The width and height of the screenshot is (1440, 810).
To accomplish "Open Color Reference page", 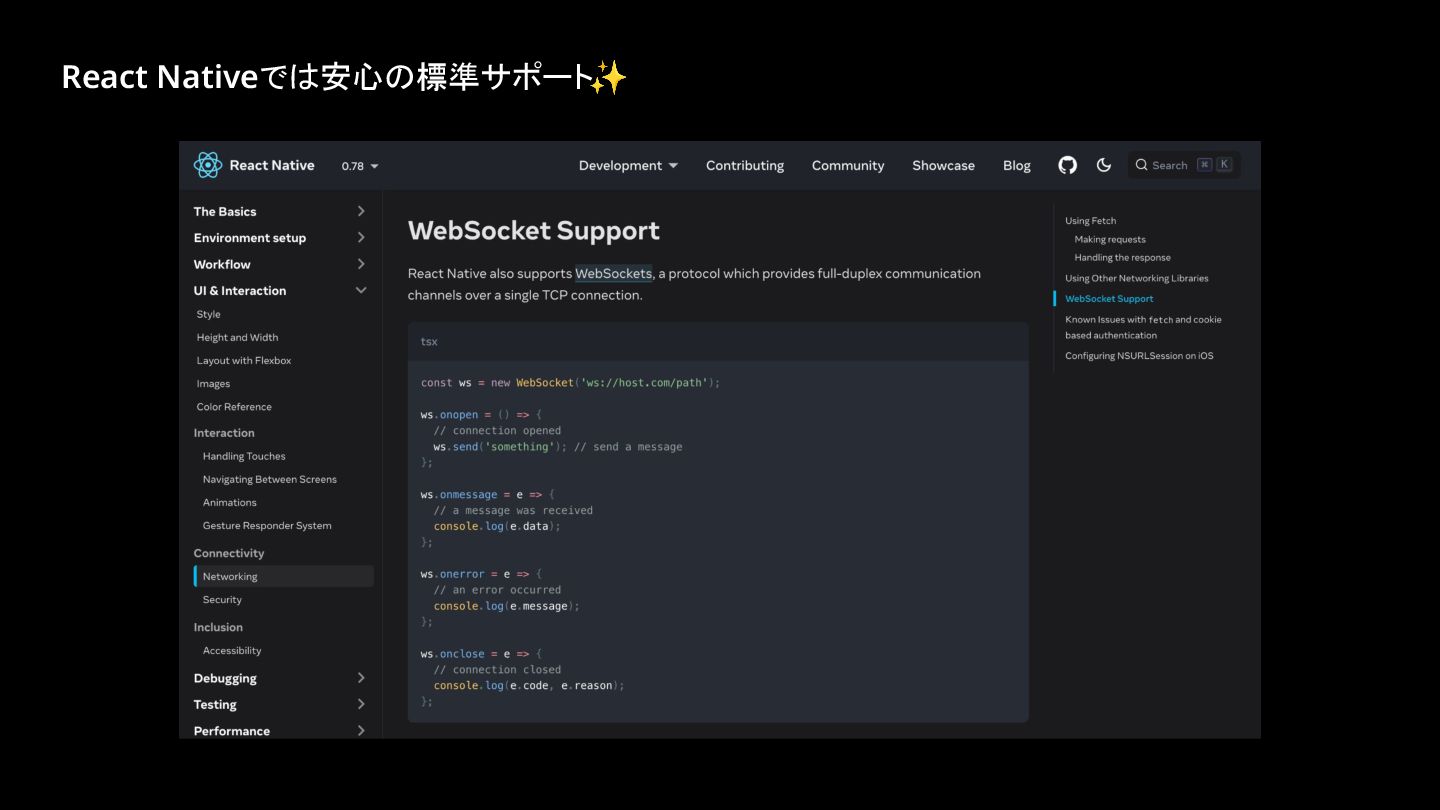I will pos(234,407).
